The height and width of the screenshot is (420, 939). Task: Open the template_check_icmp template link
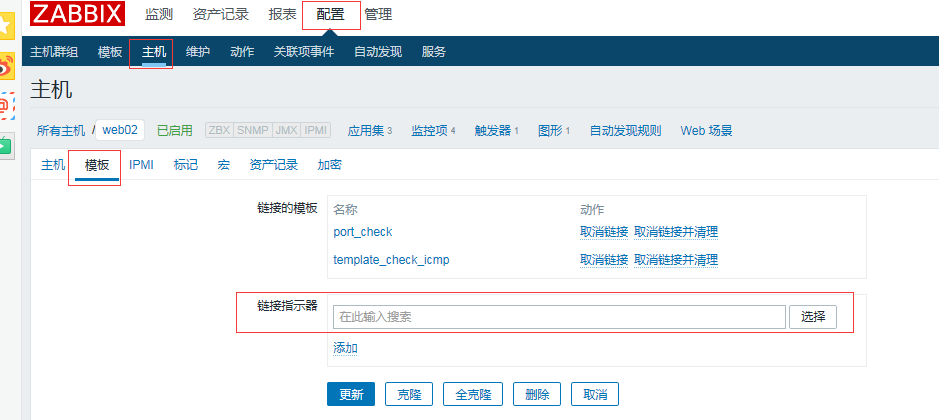click(391, 260)
